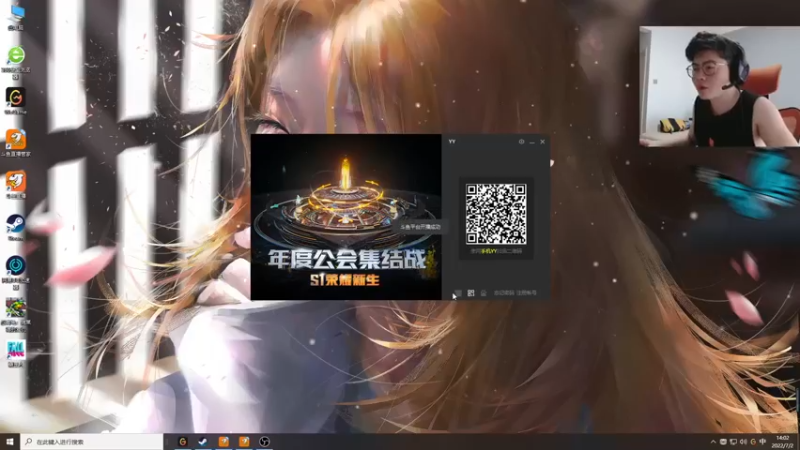Minimize the YY login window
Viewport: 800px width, 450px height.
(532, 142)
